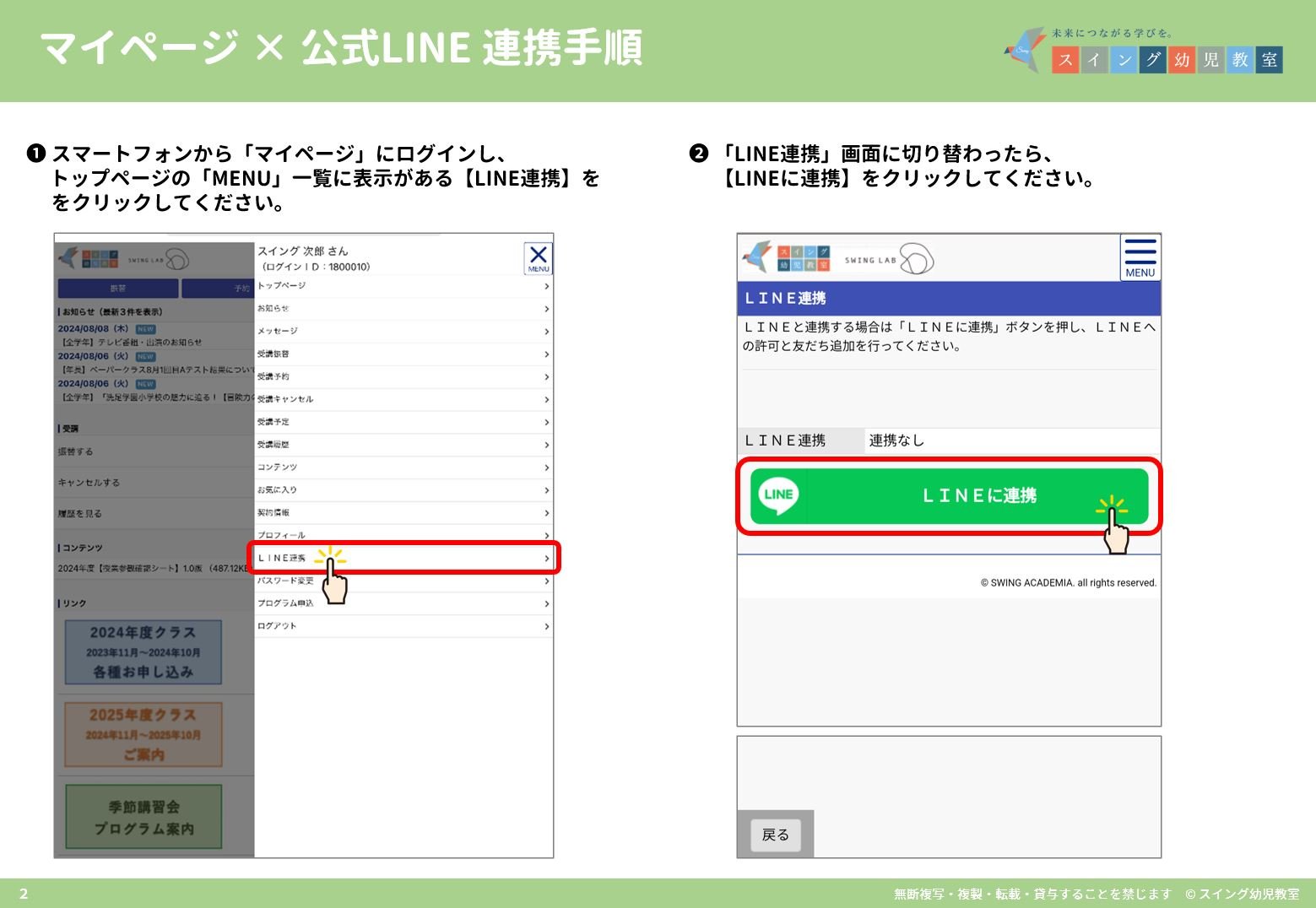Click the chevron on the 受講履歴 row
This screenshot has width=1316, height=908.
547,446
